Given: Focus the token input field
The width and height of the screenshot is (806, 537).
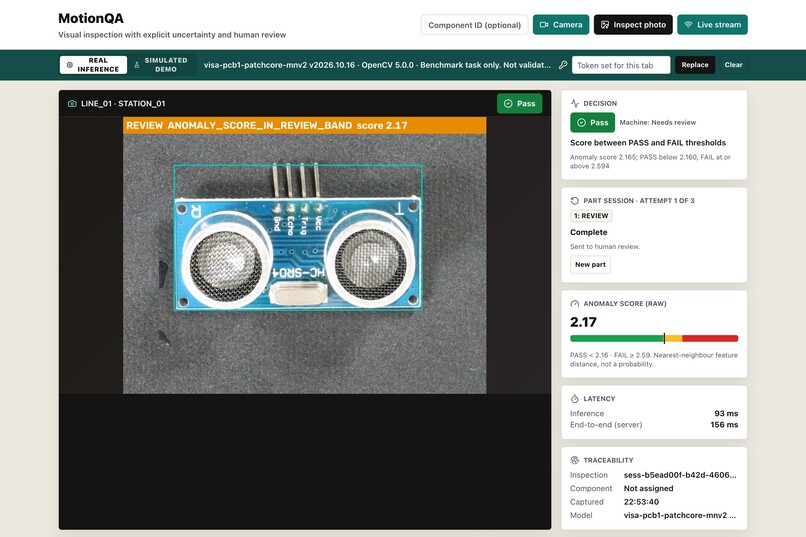Looking at the screenshot, I should coord(620,65).
